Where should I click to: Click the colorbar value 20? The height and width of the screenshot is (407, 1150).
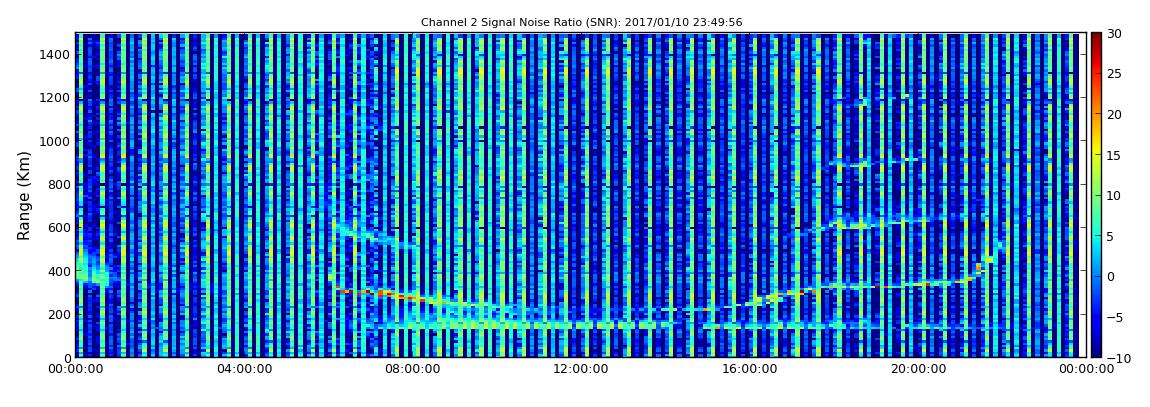(x=1114, y=114)
